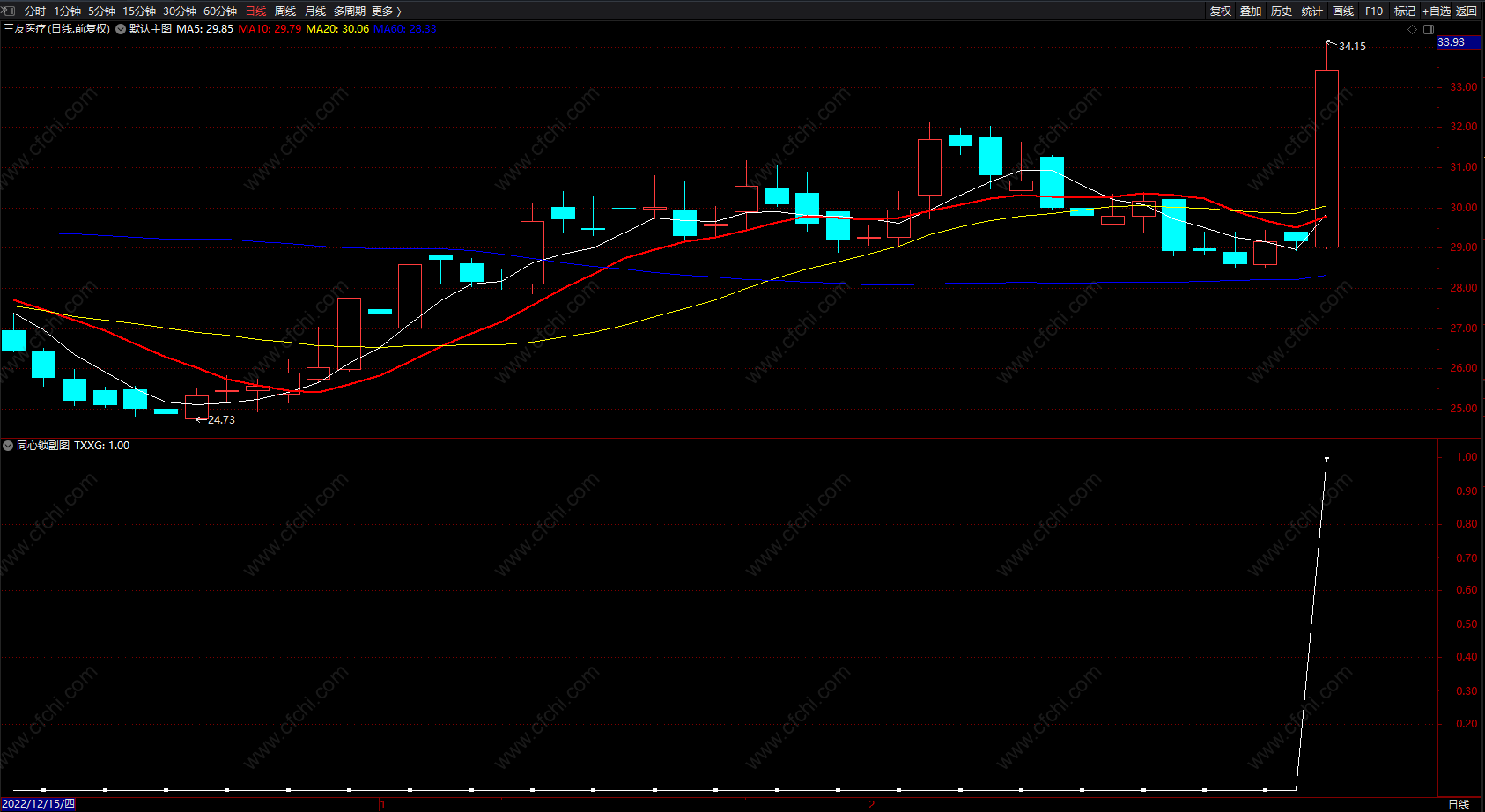Image resolution: width=1485 pixels, height=812 pixels.
Task: Click the 叠加 overlay button
Action: coord(1251,11)
